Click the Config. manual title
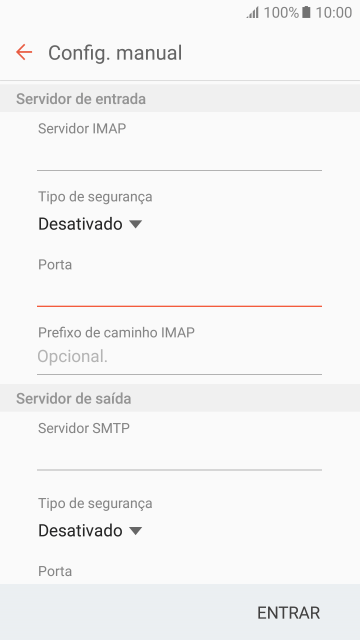Screen dimensions: 360x640 (x=115, y=53)
